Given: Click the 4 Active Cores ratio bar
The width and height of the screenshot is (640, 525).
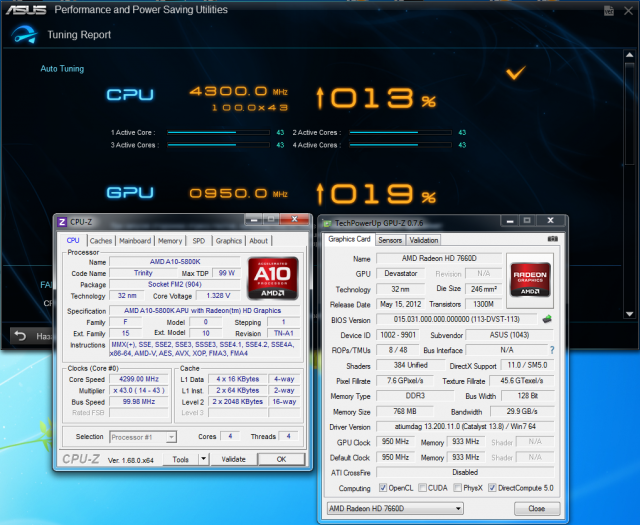Looking at the screenshot, I should tap(400, 145).
